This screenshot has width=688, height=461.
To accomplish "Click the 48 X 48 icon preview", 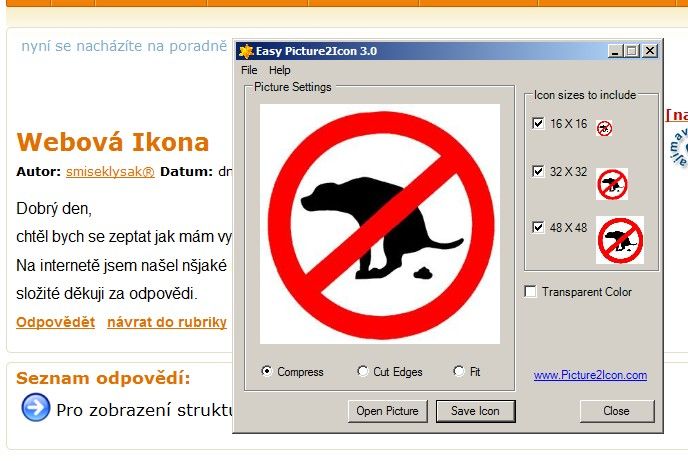I will click(620, 240).
